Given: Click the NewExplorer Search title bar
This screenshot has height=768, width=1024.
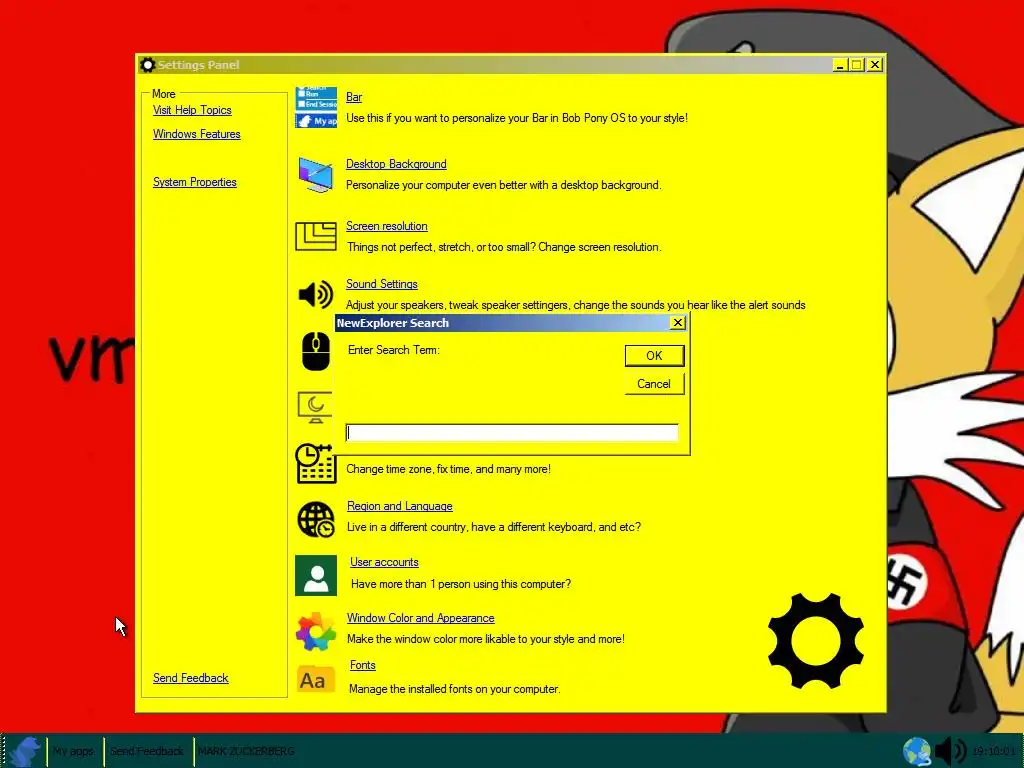Looking at the screenshot, I should [x=503, y=323].
